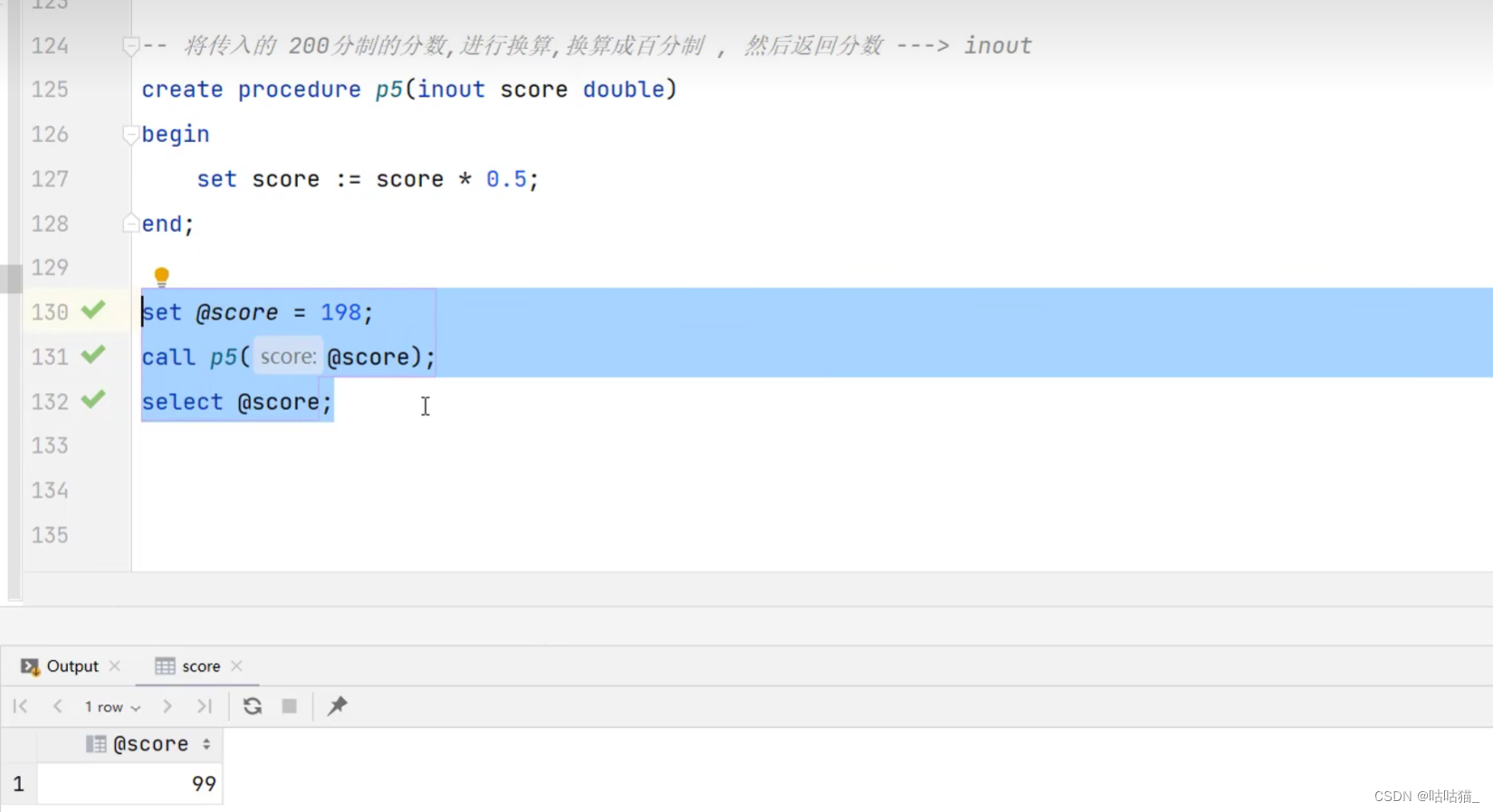1493x812 pixels.
Task: Collapse the begin block on line 126
Action: click(130, 134)
